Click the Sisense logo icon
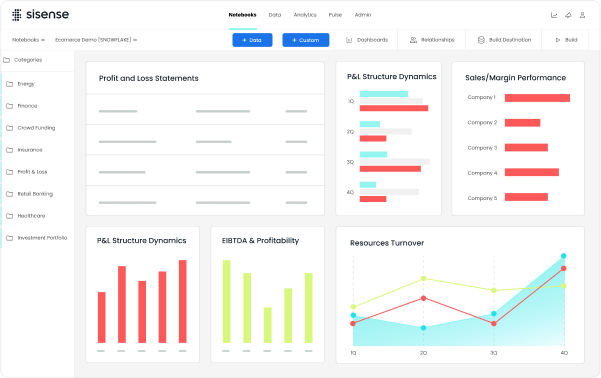 [16, 15]
